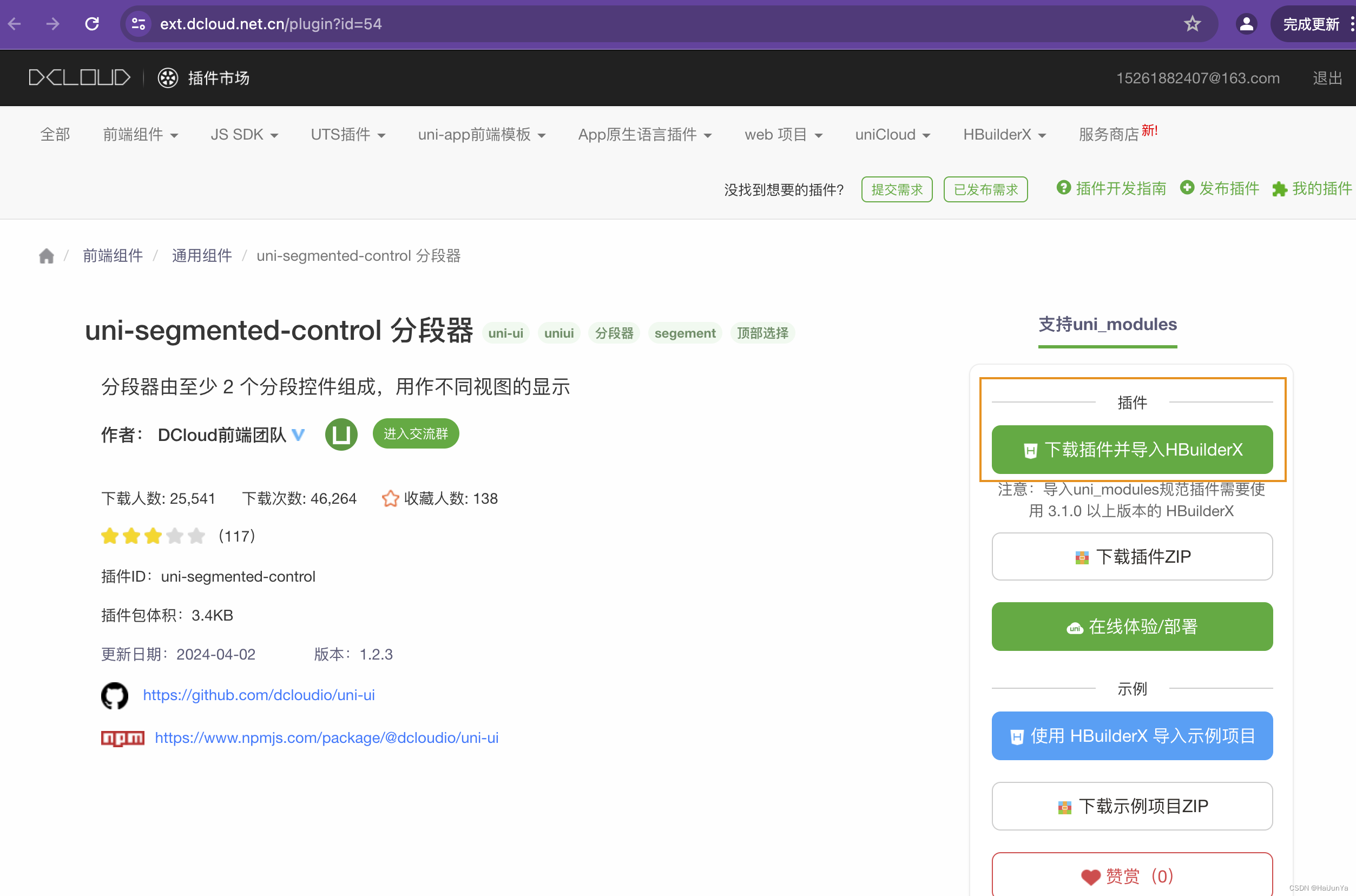Screen dimensions: 1356x896
Task: Open the browser profile avatar icon
Action: click(1246, 24)
